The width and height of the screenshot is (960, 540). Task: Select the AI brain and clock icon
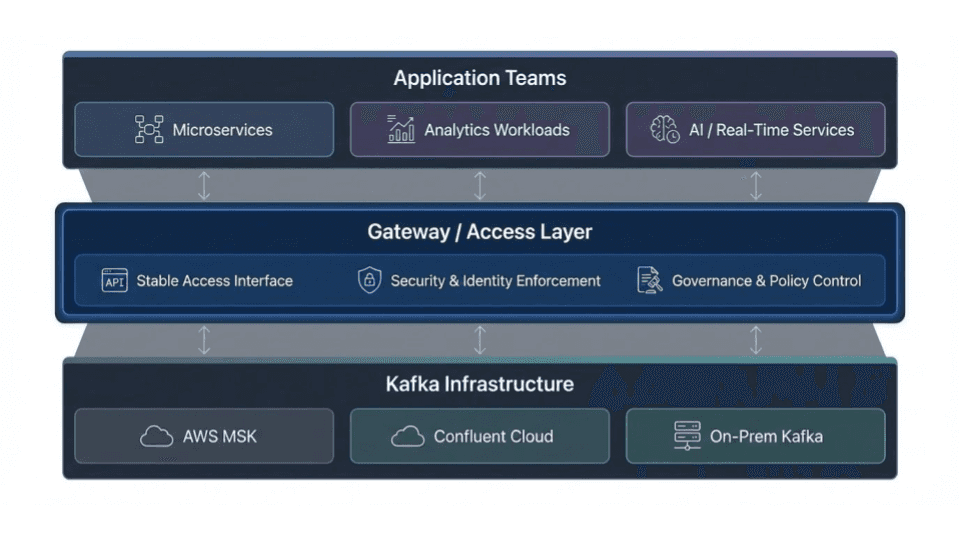tap(665, 130)
